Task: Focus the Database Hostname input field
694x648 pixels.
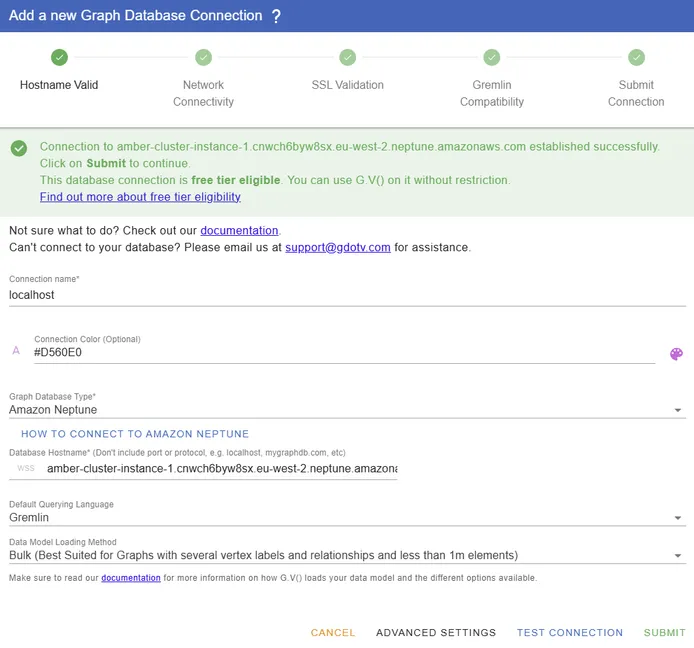Action: [x=222, y=469]
